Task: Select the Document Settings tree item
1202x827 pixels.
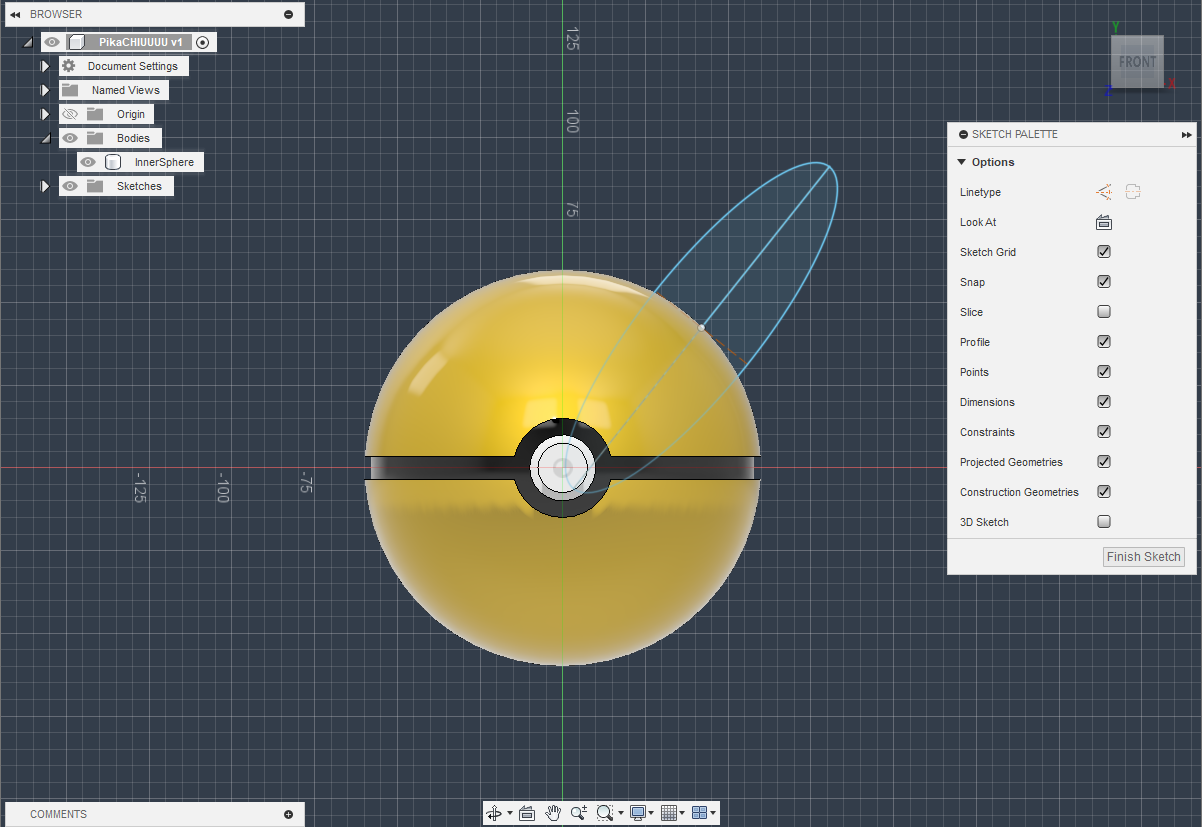Action: click(x=124, y=66)
